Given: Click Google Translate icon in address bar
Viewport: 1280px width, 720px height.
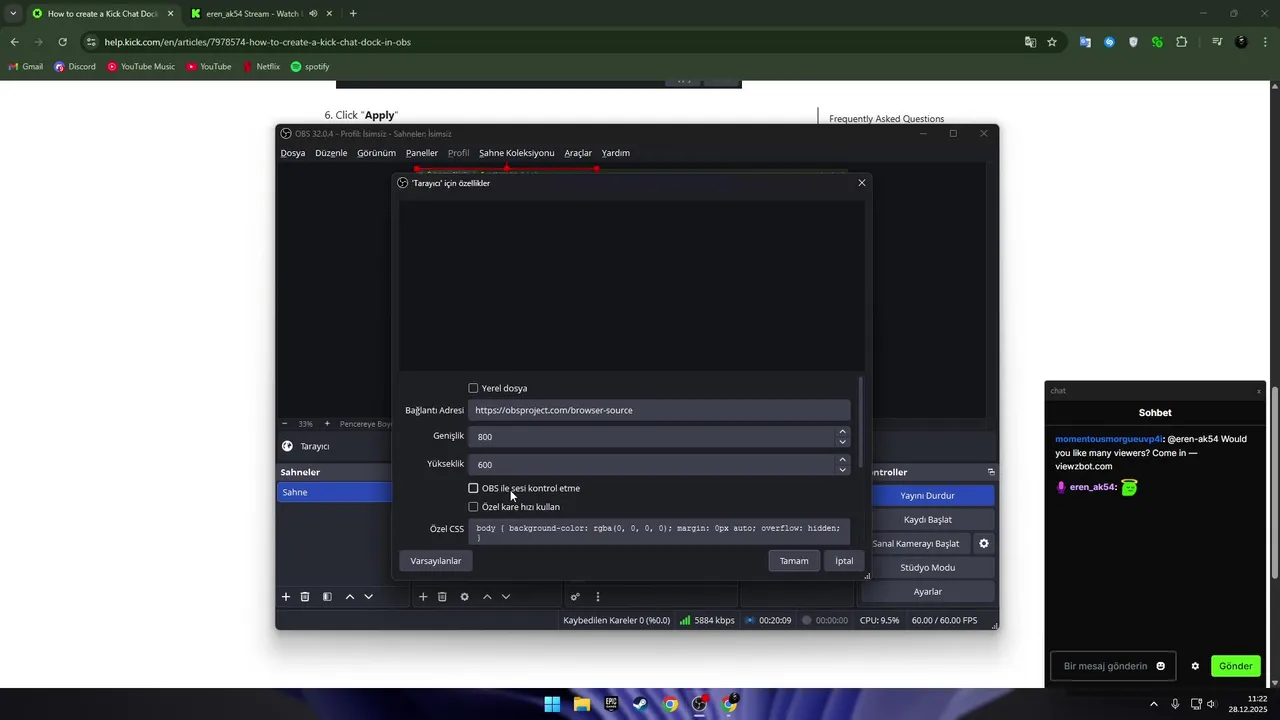Looking at the screenshot, I should click(1030, 42).
